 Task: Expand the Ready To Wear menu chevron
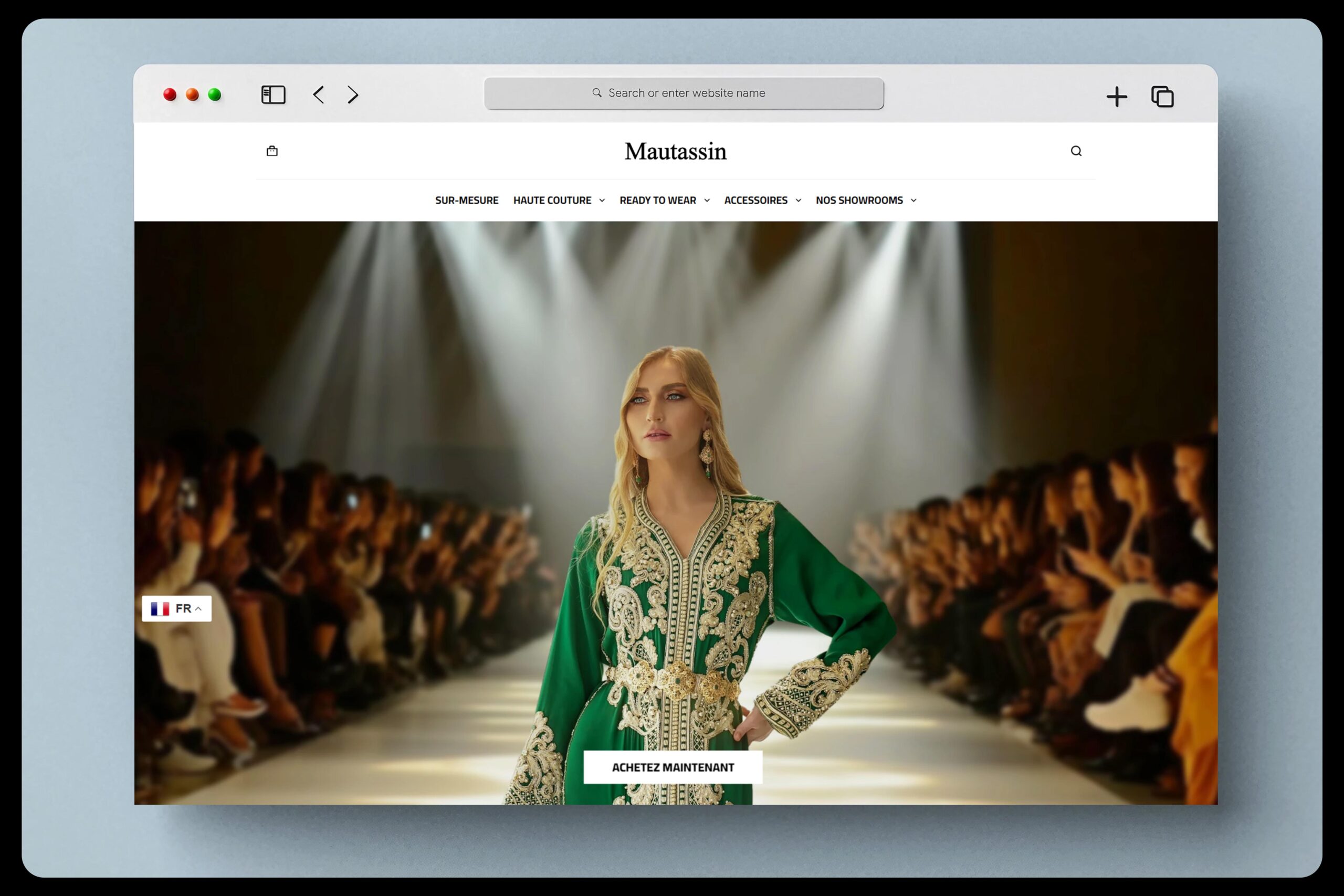point(707,201)
